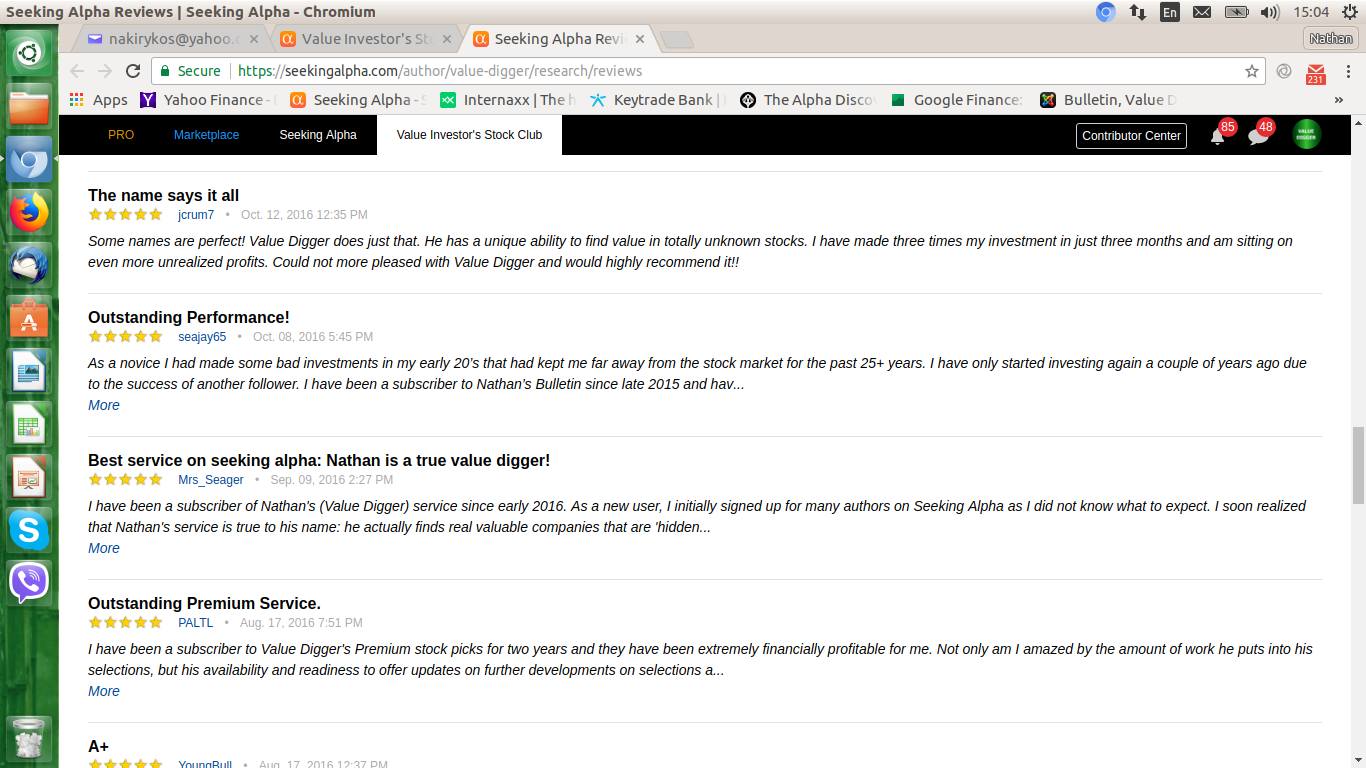Open the Internaxx bookmark

coord(508,100)
